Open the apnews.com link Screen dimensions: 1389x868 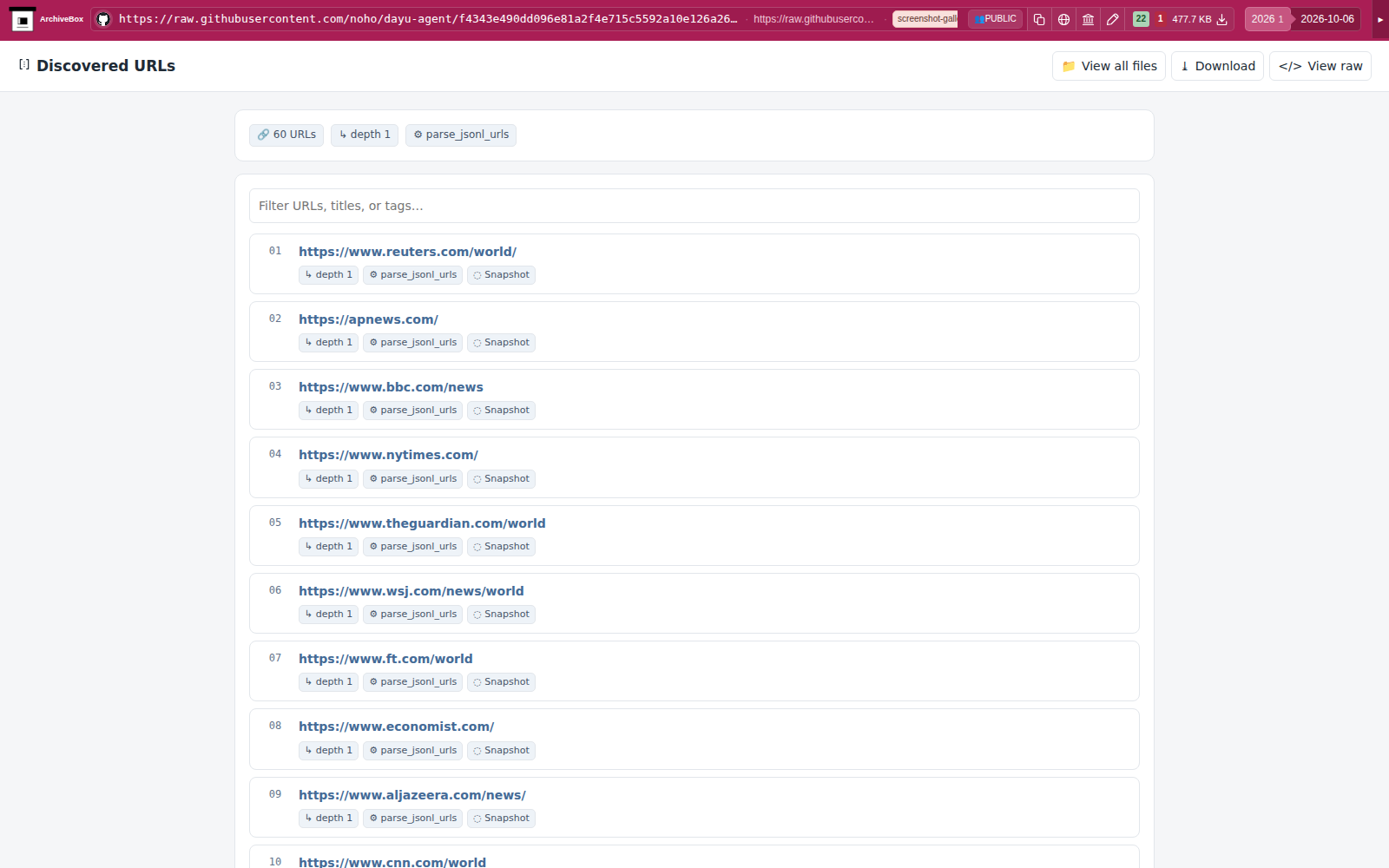(368, 319)
